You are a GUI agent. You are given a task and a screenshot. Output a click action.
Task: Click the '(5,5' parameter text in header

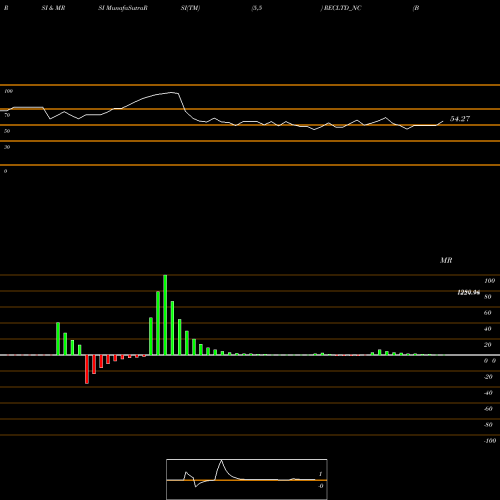coord(257,8)
